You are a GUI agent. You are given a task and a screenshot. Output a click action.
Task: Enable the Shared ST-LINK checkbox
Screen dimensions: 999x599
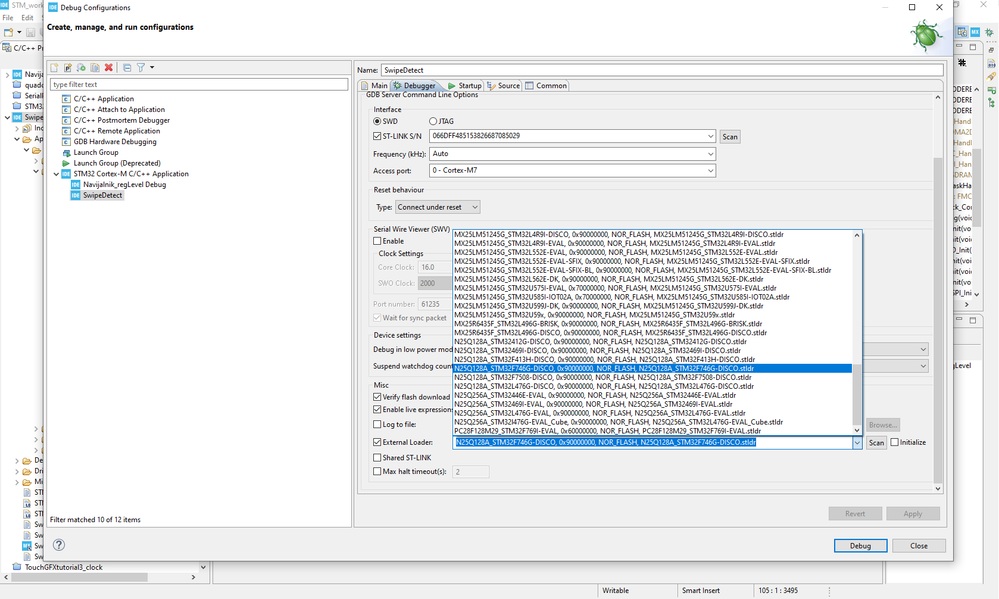[377, 457]
